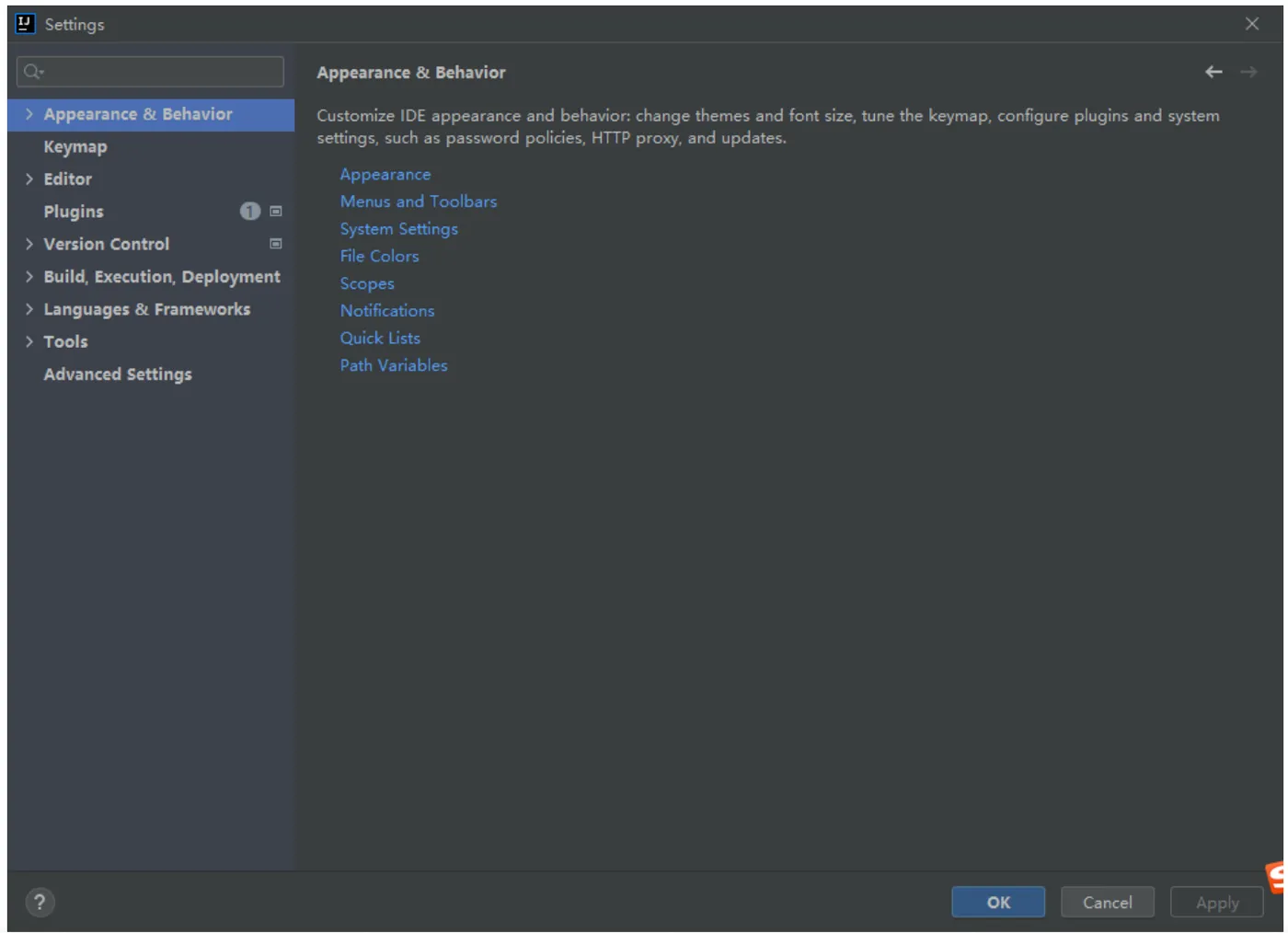Open help via question mark icon
The height and width of the screenshot is (933, 1288).
click(x=40, y=902)
